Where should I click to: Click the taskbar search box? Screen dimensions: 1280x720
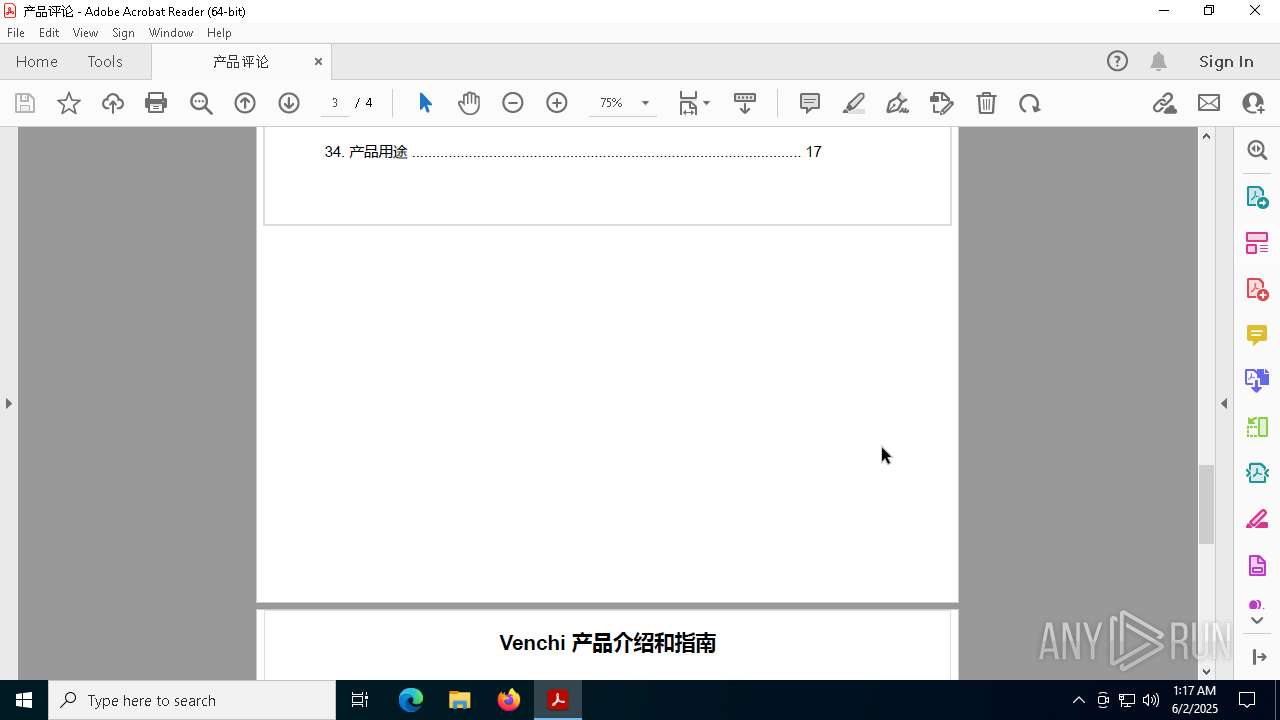[x=192, y=700]
